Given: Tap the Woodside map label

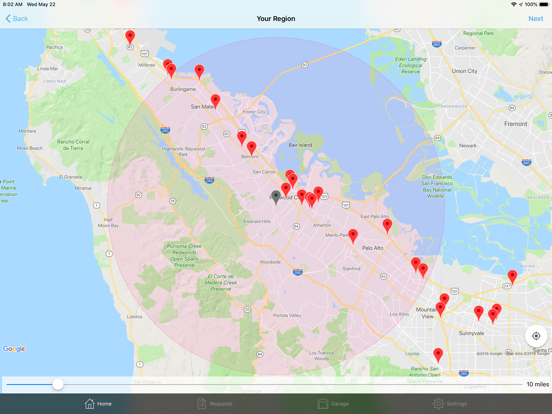Looking at the screenshot, I should point(270,262).
